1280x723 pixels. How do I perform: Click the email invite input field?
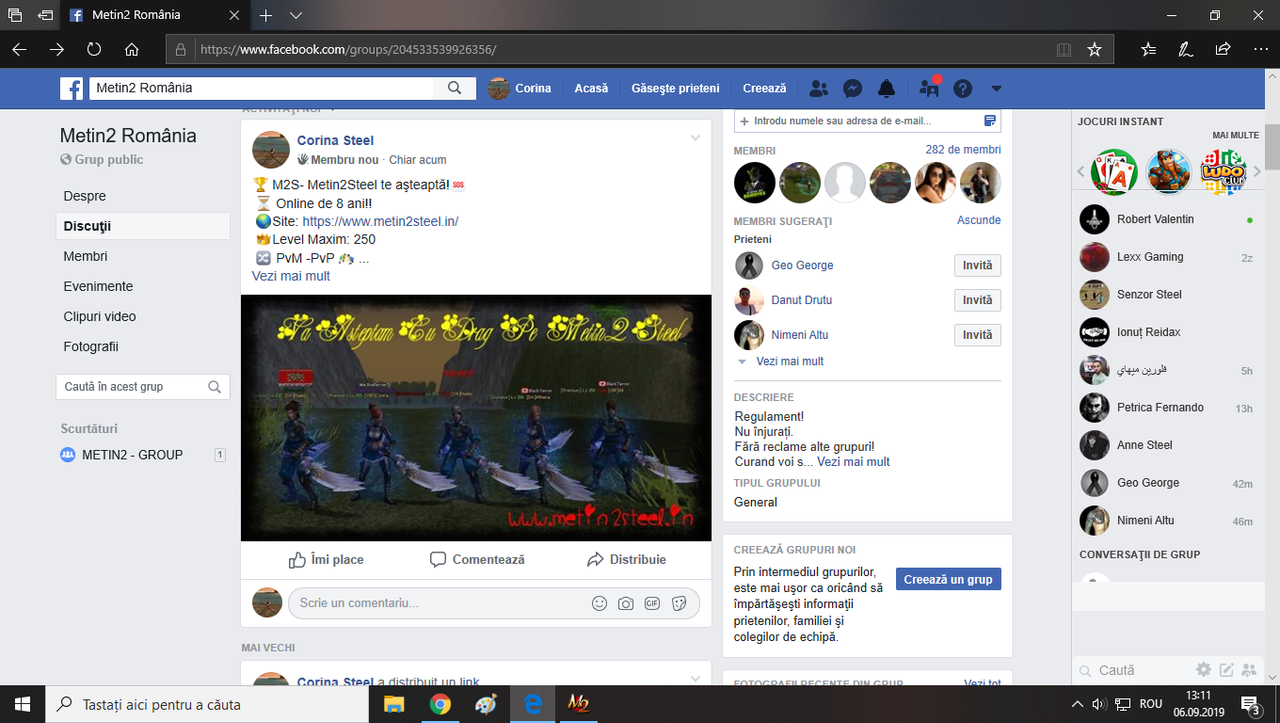[x=867, y=121]
